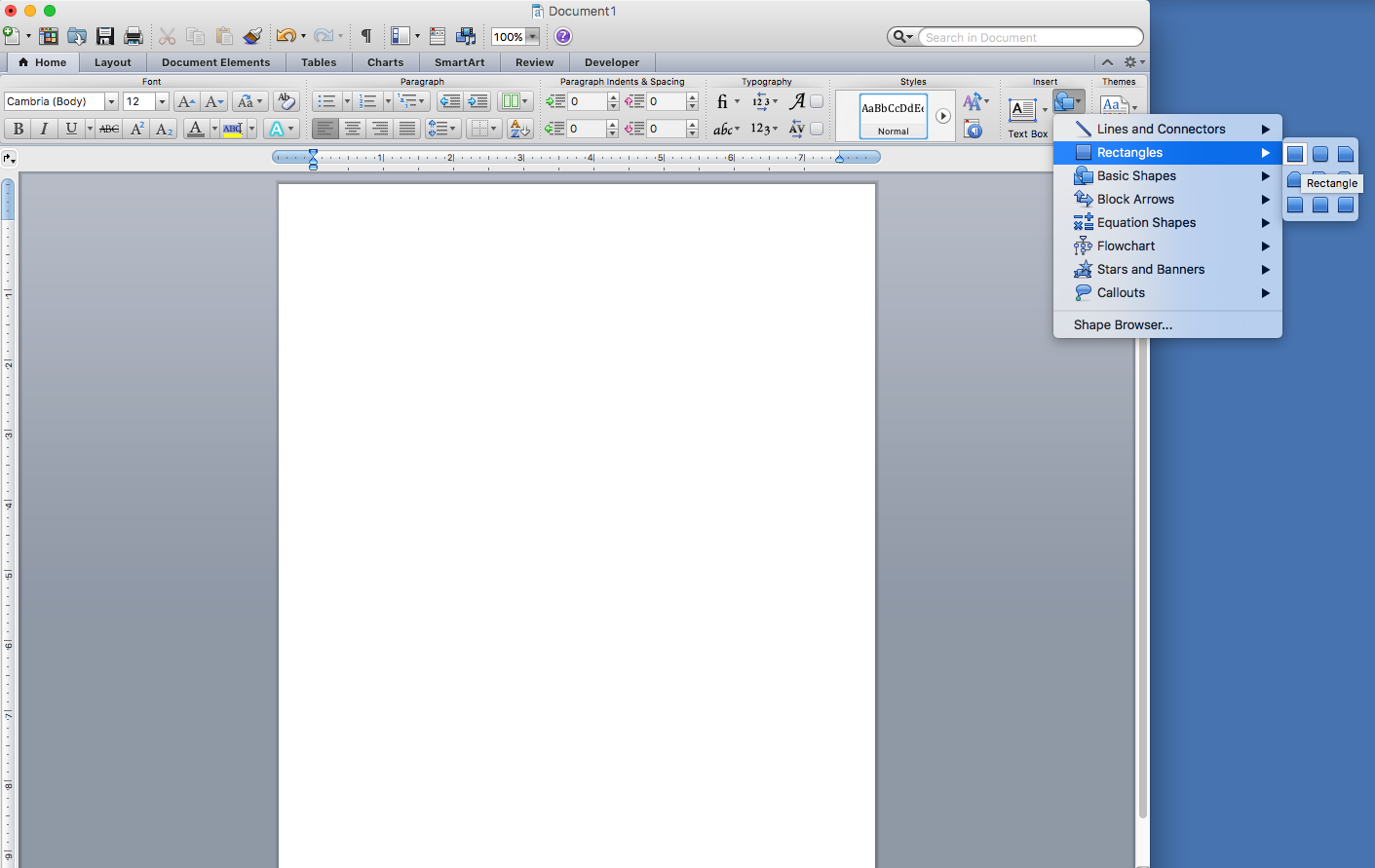Click the Format Painter brush icon
The height and width of the screenshot is (868, 1375).
pyautogui.click(x=252, y=37)
